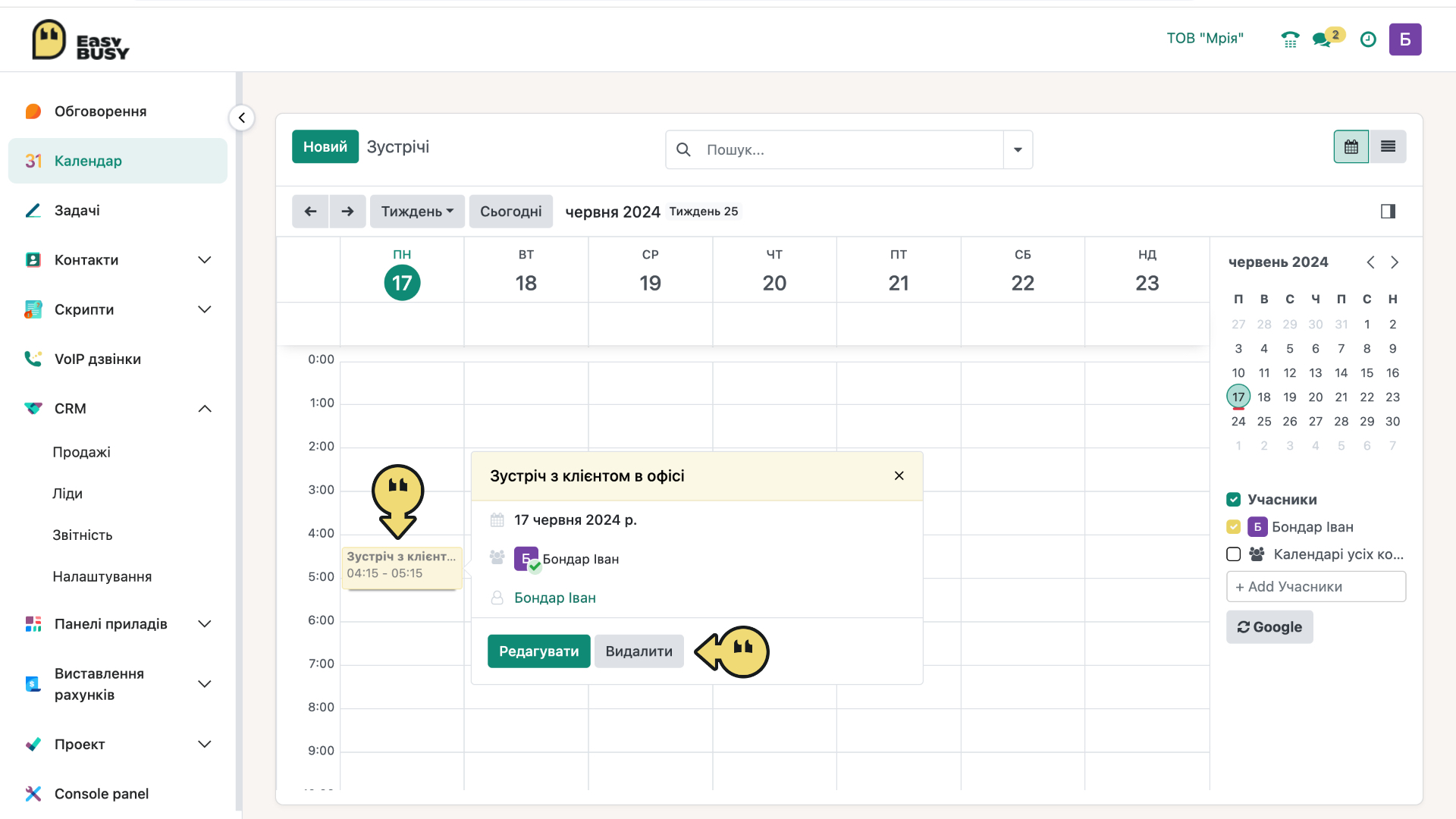Collapse the sidebar with the arrow button

click(x=242, y=118)
